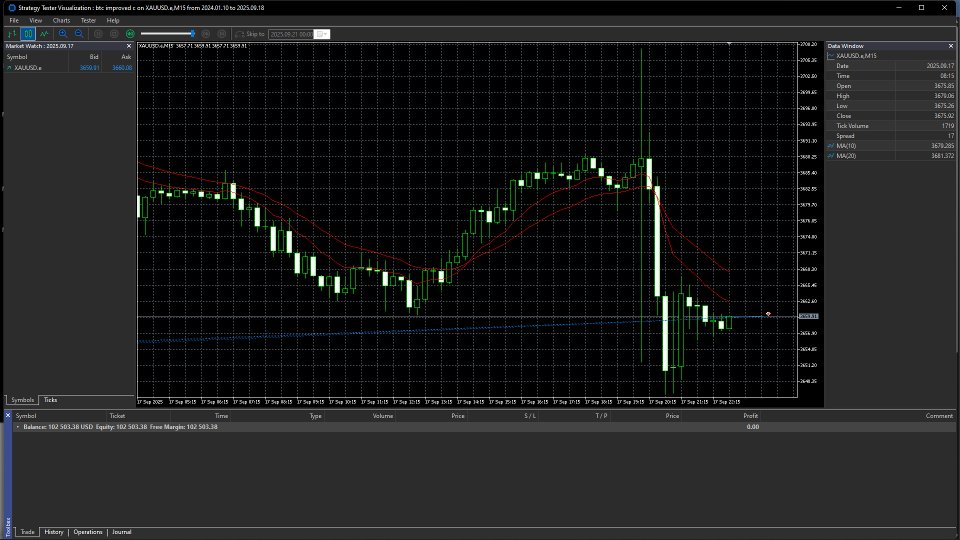Open the View menu

click(x=36, y=20)
